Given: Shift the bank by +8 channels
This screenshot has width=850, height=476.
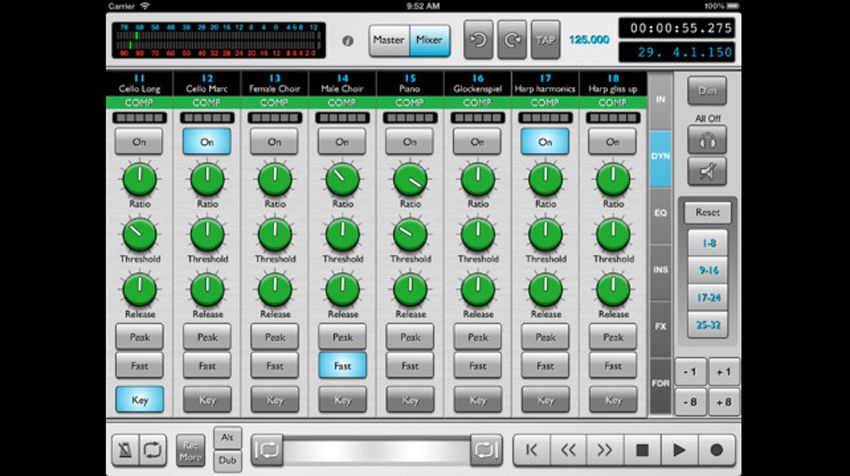Looking at the screenshot, I should coord(724,402).
